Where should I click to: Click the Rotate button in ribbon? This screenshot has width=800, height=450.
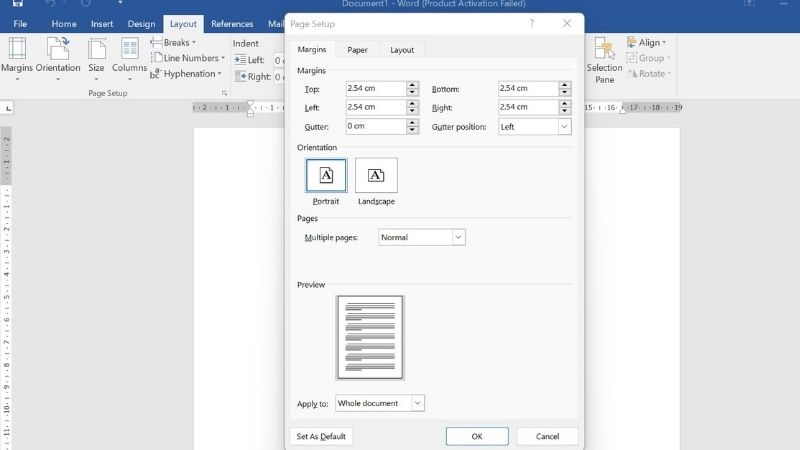click(x=648, y=73)
